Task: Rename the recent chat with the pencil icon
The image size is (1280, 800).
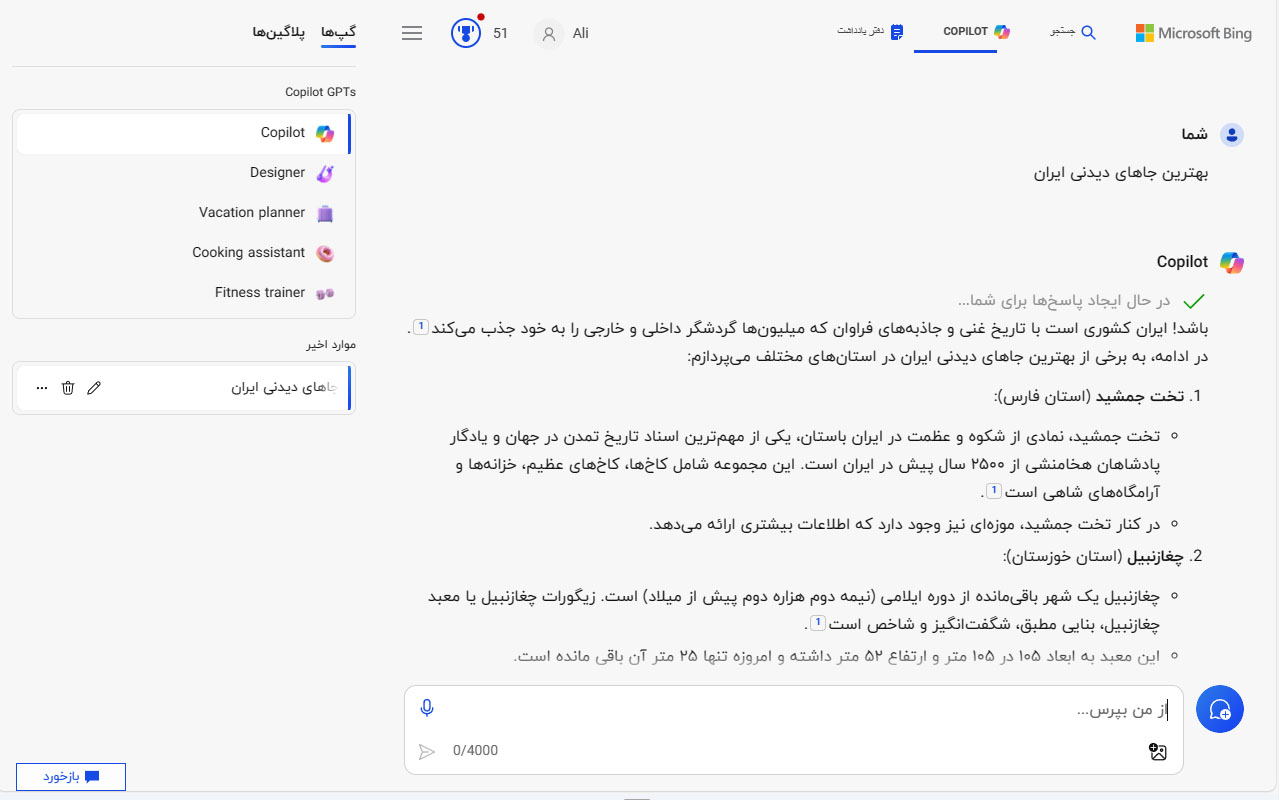Action: click(x=94, y=387)
